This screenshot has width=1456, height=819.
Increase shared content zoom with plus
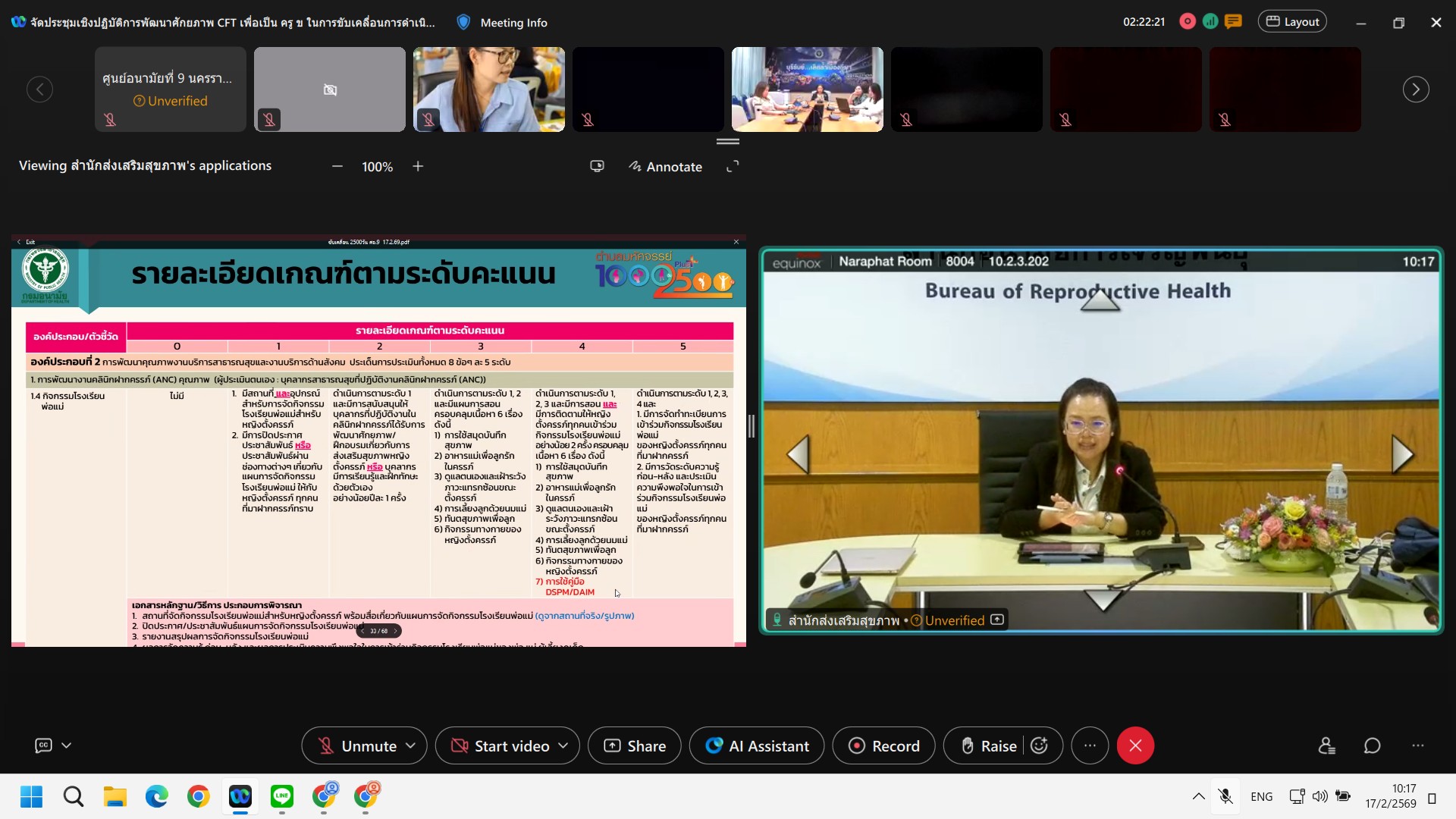pyautogui.click(x=418, y=167)
